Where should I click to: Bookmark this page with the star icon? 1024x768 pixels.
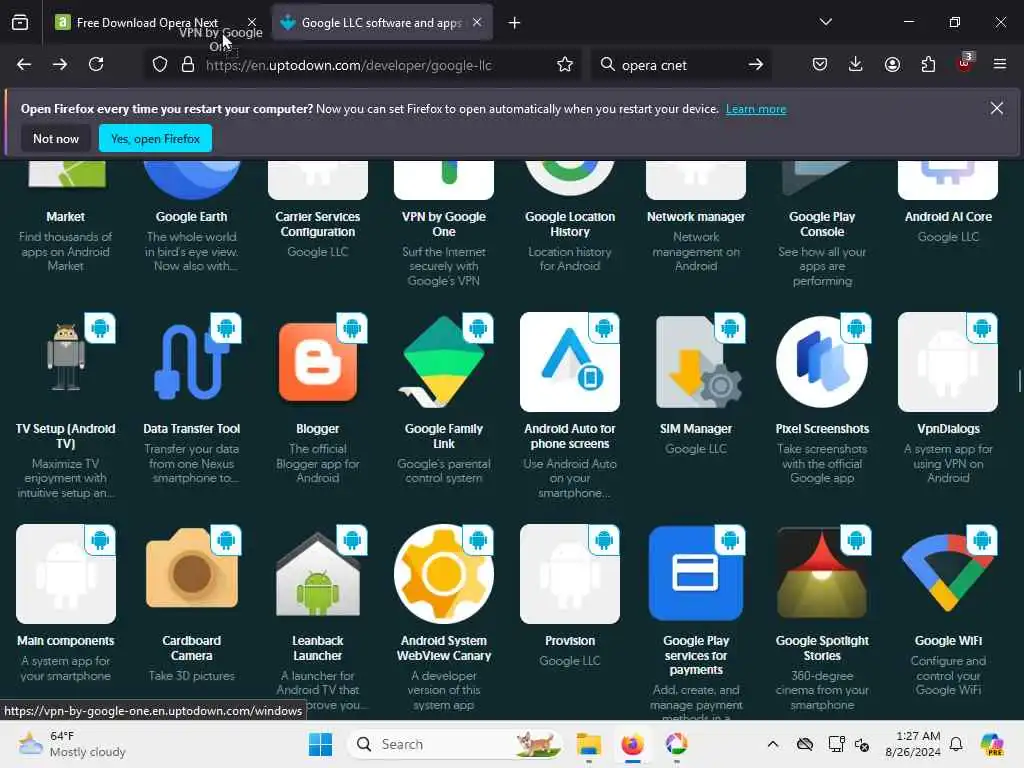pos(565,65)
